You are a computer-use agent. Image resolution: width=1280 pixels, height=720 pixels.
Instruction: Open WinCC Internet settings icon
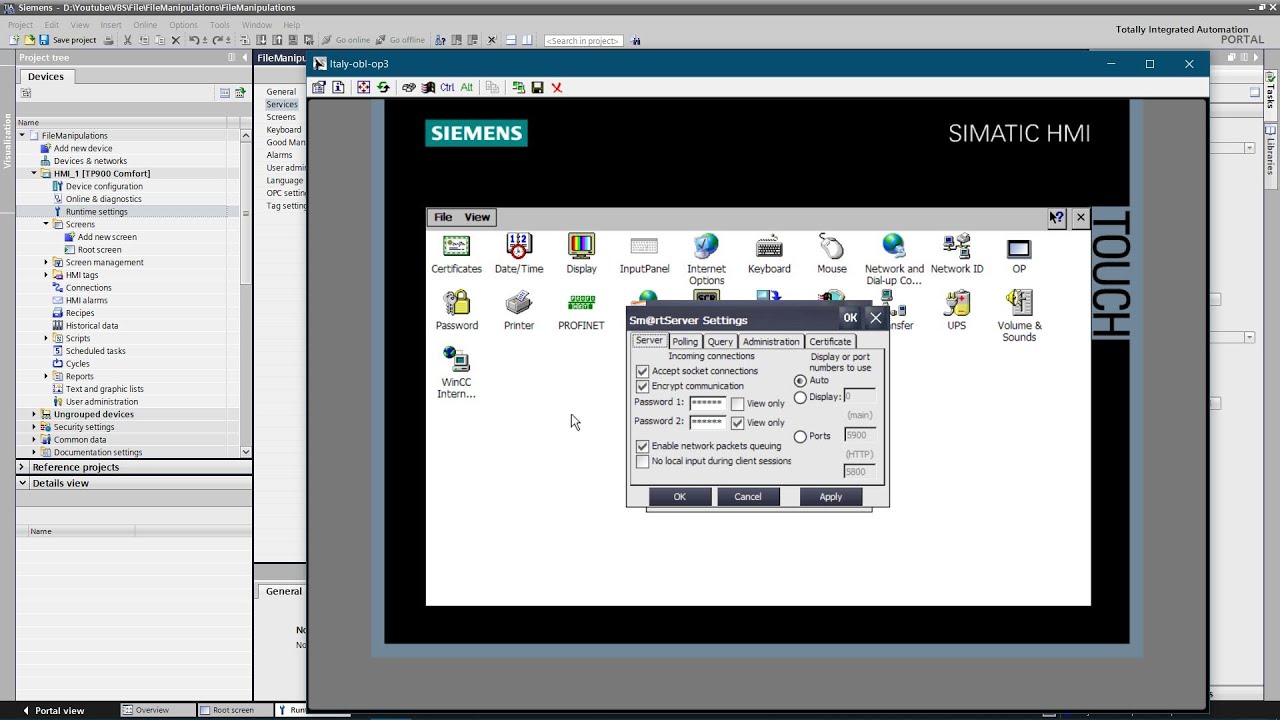pos(456,372)
